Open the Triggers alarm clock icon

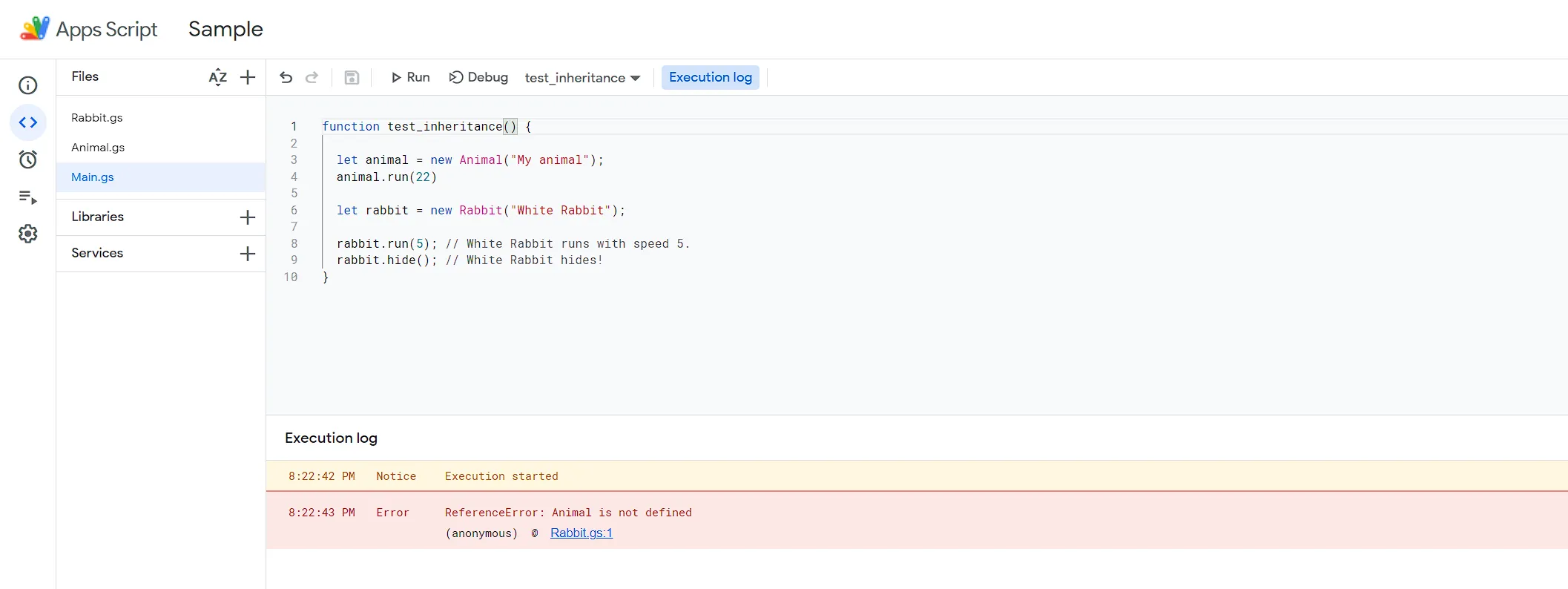coord(28,159)
